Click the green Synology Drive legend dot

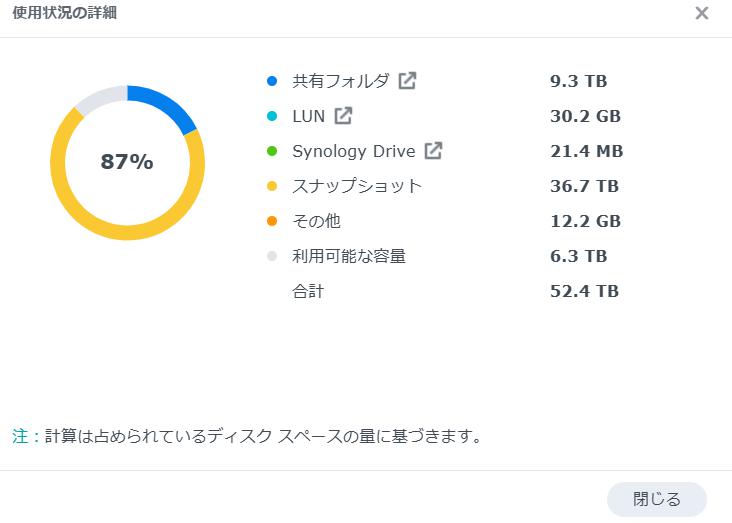tap(272, 151)
